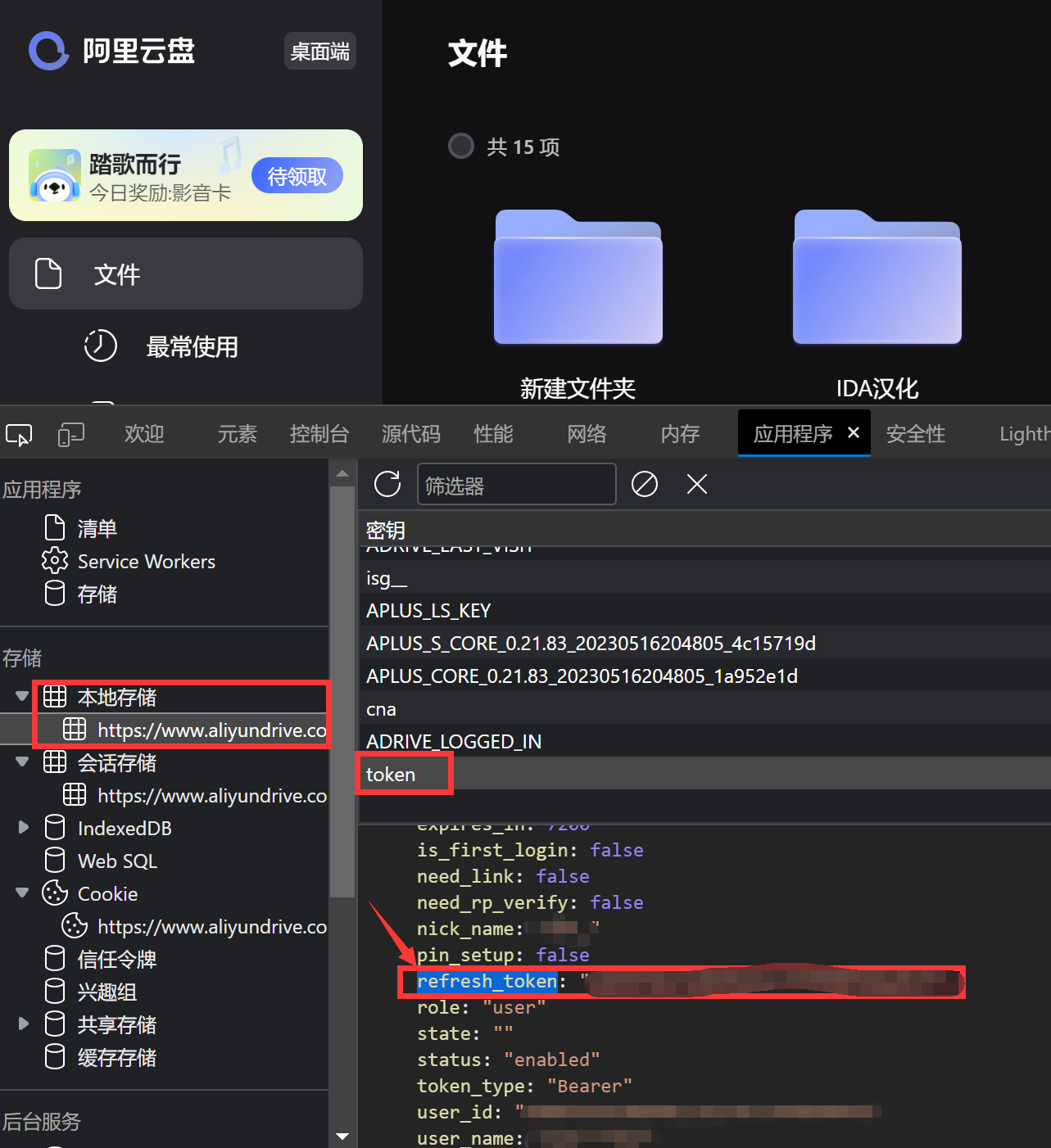The height and width of the screenshot is (1148, 1051).
Task: Collapse the 本地存储 tree arrow
Action: (22, 697)
